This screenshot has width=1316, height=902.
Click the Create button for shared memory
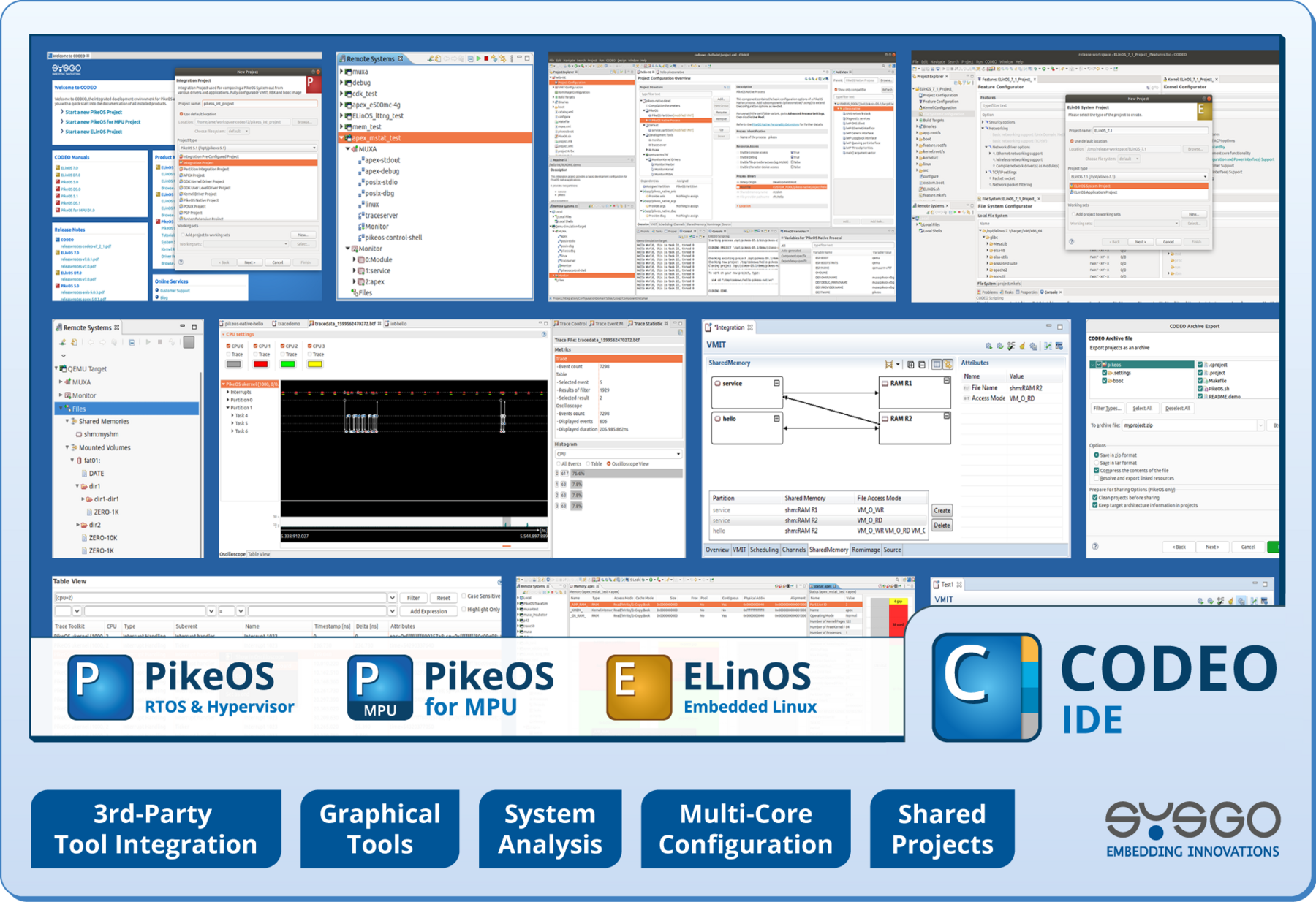(942, 510)
